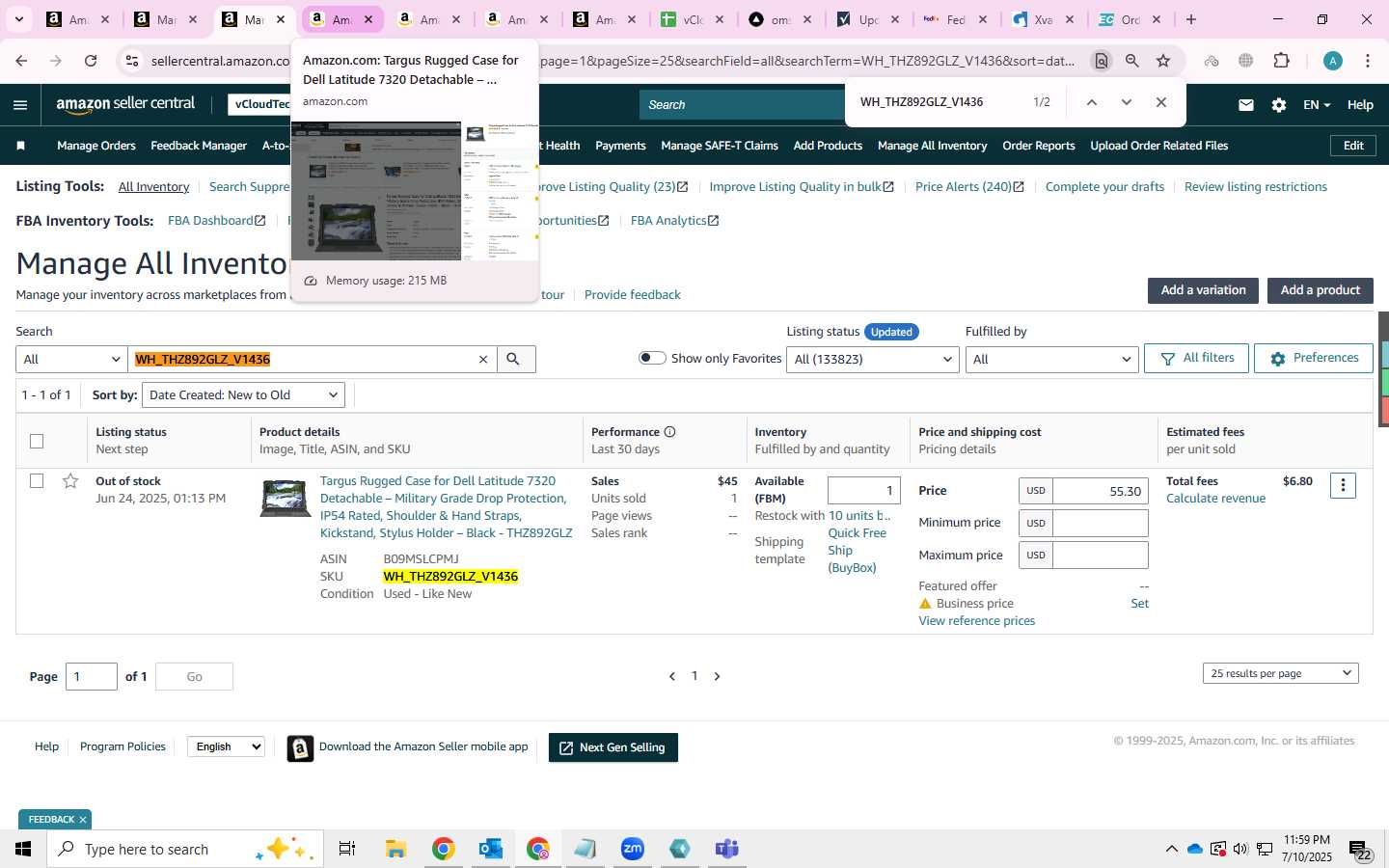
Task: Open the EN language selector in header
Action: click(1317, 105)
